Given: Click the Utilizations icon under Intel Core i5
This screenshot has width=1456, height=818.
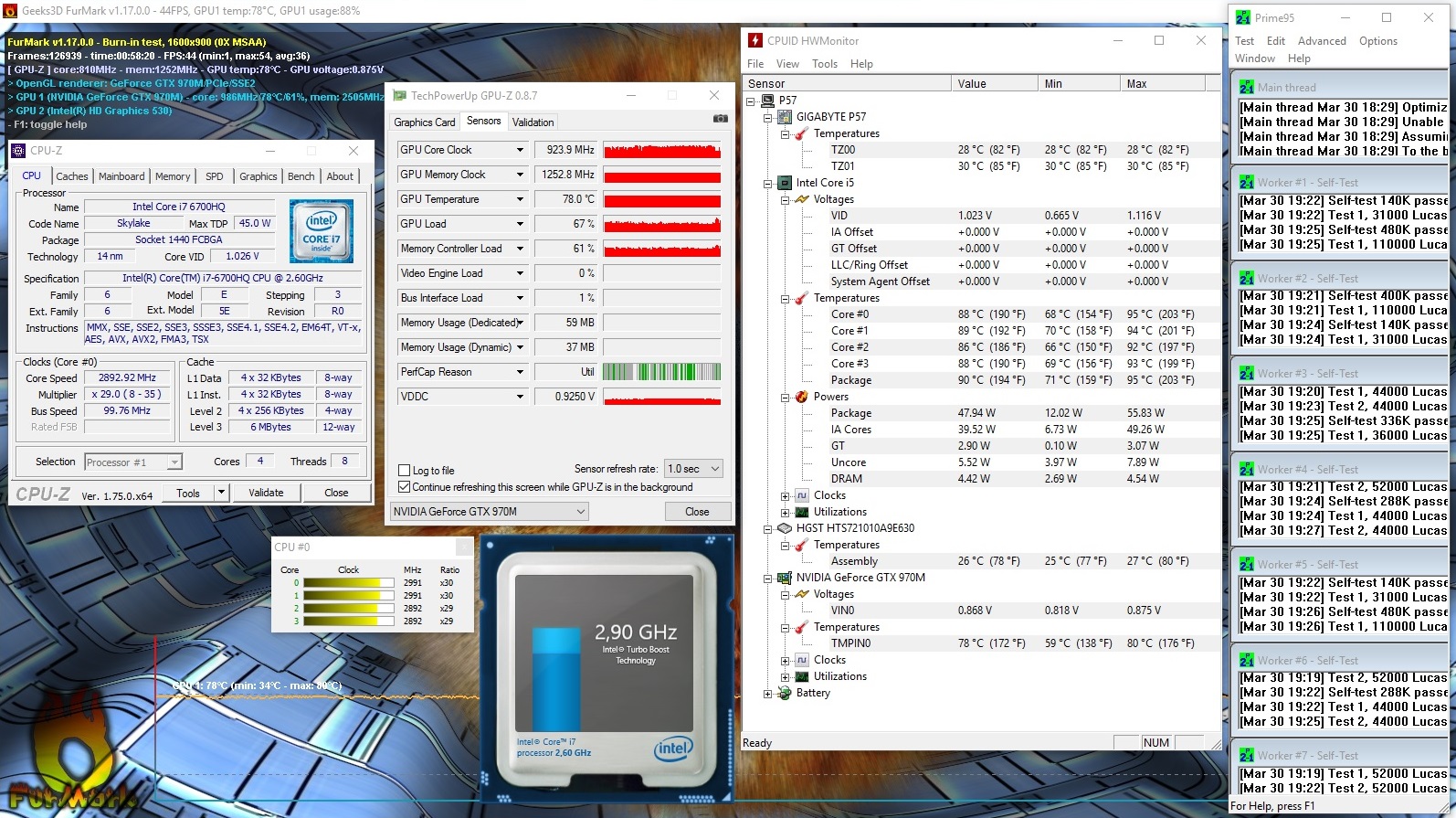Looking at the screenshot, I should point(801,512).
